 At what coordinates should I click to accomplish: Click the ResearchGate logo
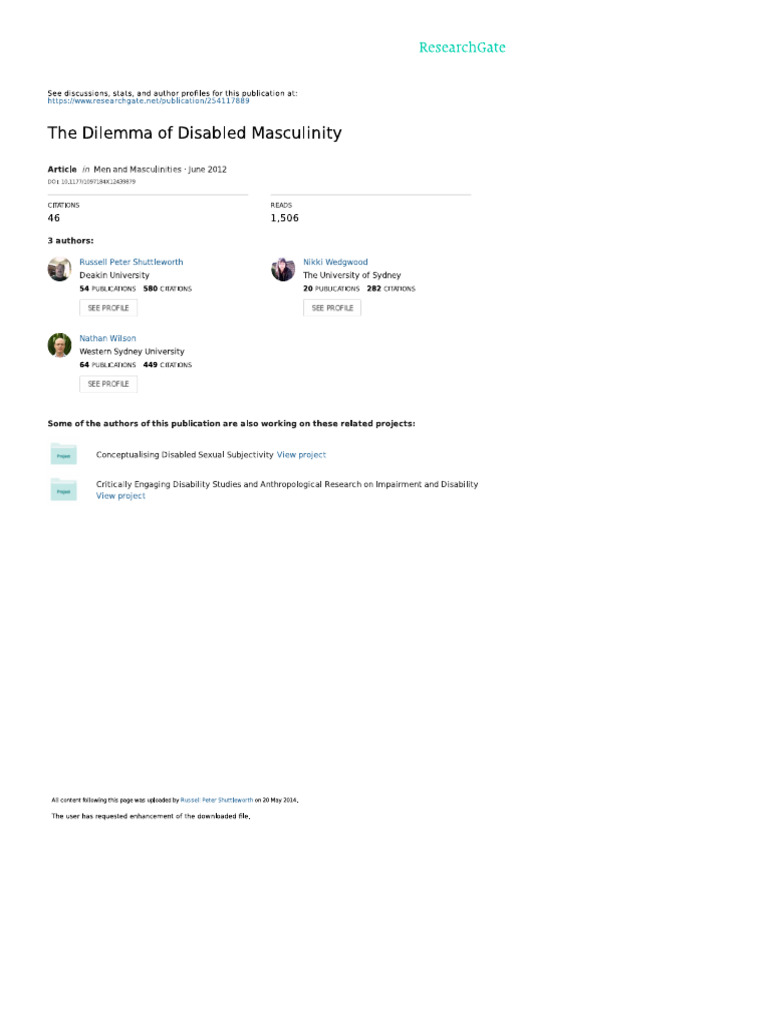[x=462, y=47]
